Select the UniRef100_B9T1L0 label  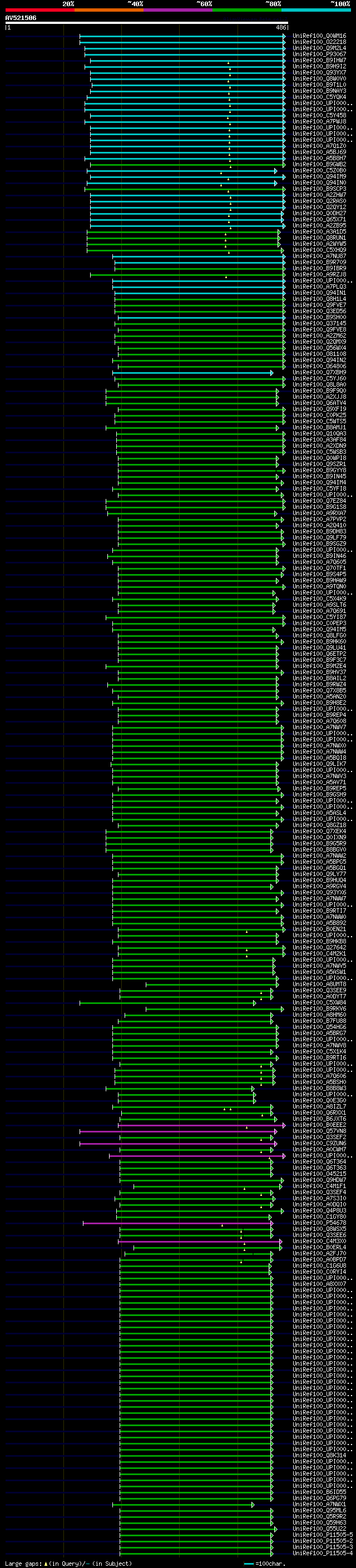coord(319,85)
